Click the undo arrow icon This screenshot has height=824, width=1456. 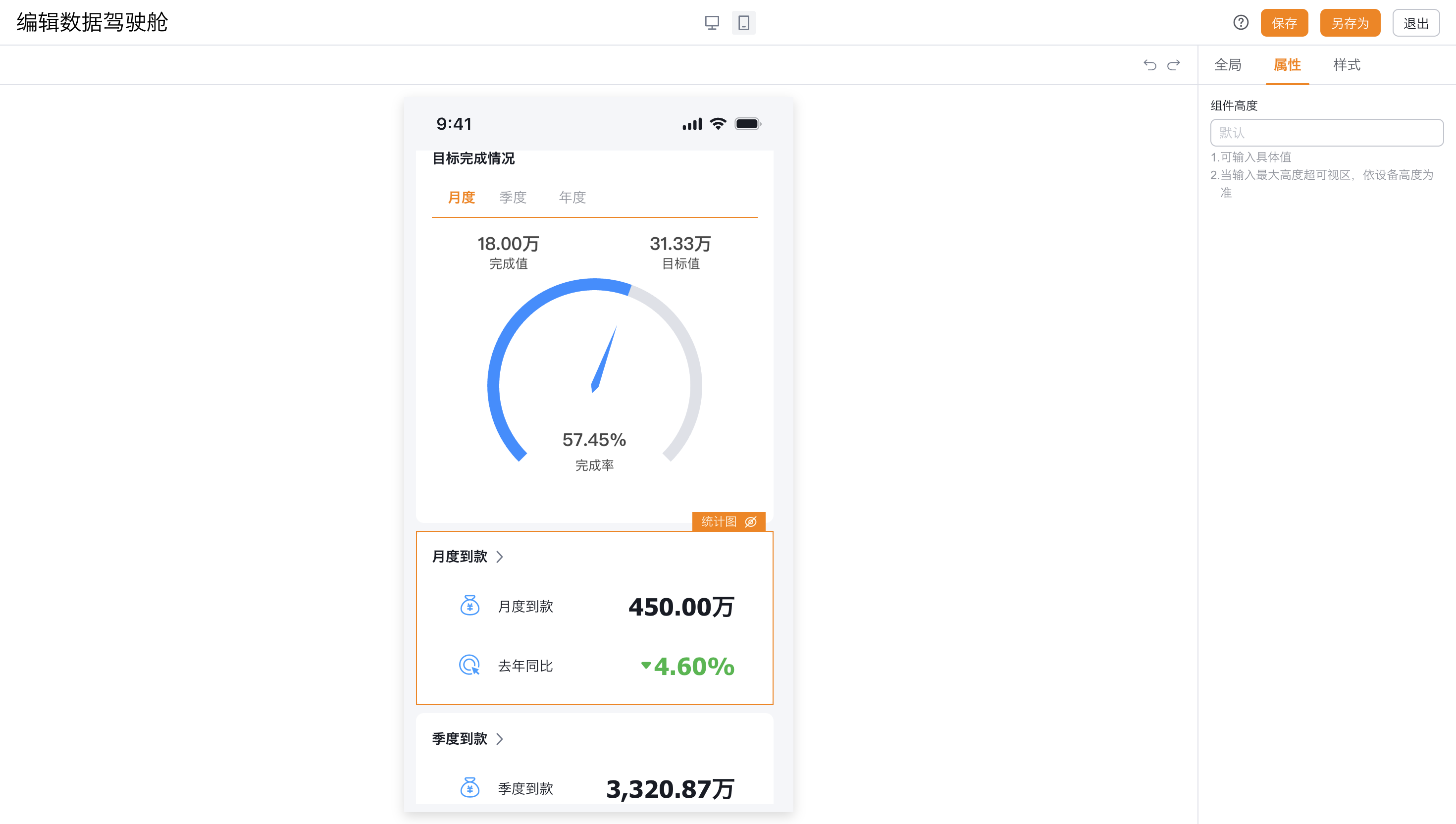point(1149,65)
